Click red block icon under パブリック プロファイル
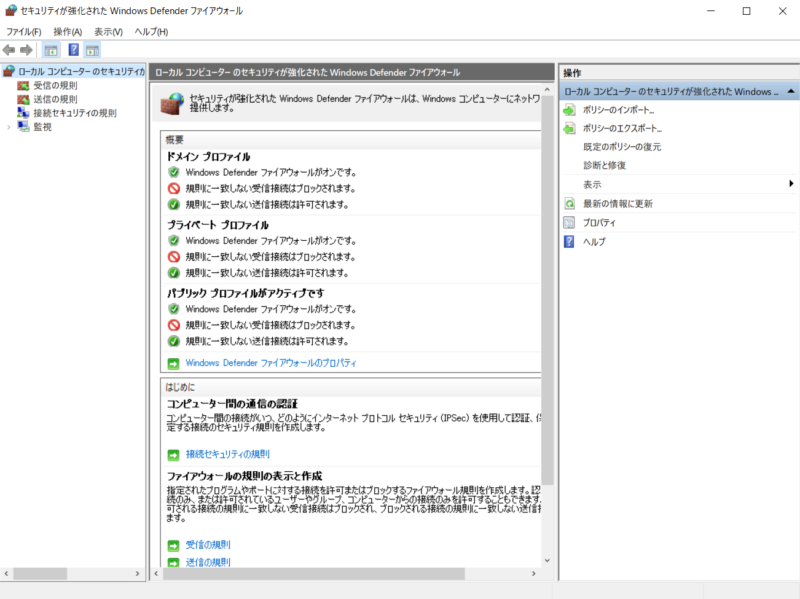 (x=174, y=325)
